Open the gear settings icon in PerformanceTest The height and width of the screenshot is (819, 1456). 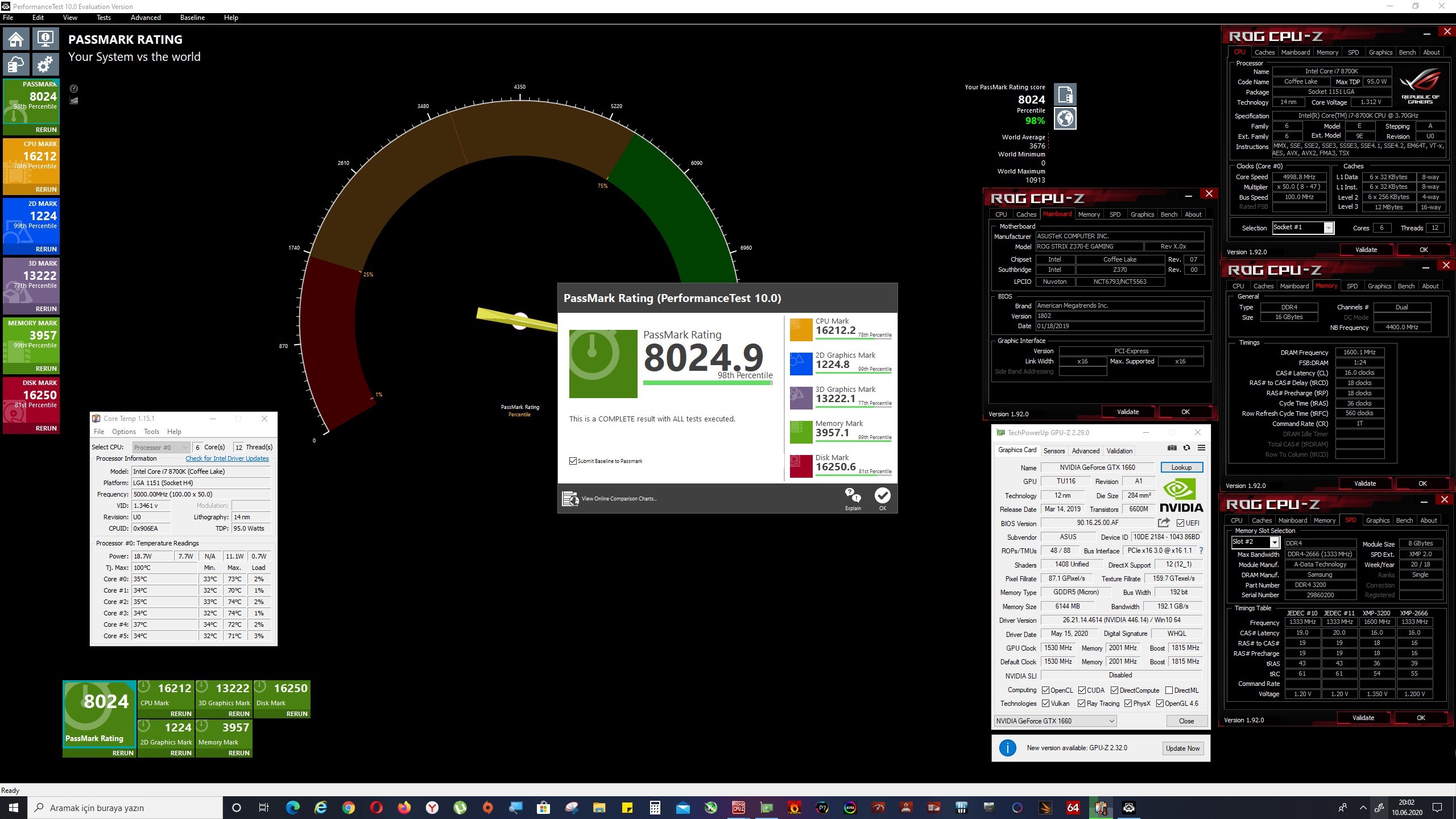click(45, 64)
